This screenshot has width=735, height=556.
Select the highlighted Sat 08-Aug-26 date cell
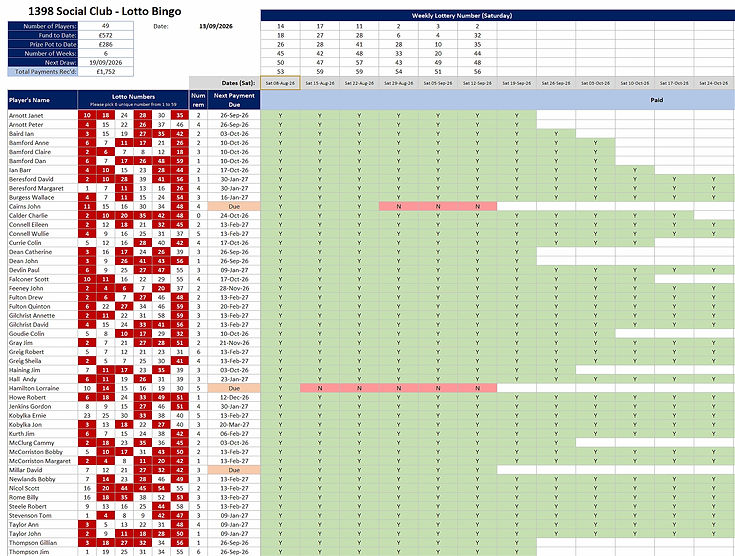coord(280,83)
